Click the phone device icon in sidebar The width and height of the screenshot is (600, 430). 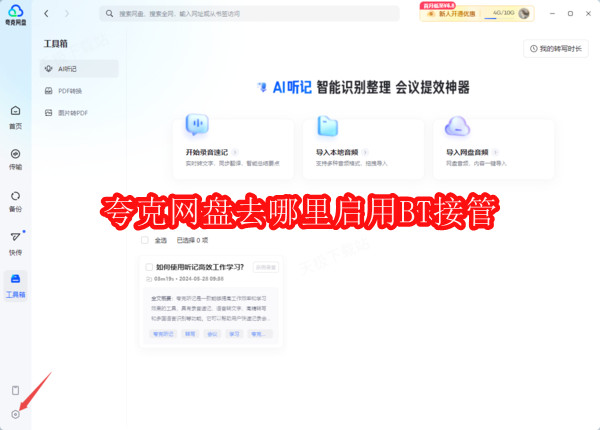coord(15,390)
